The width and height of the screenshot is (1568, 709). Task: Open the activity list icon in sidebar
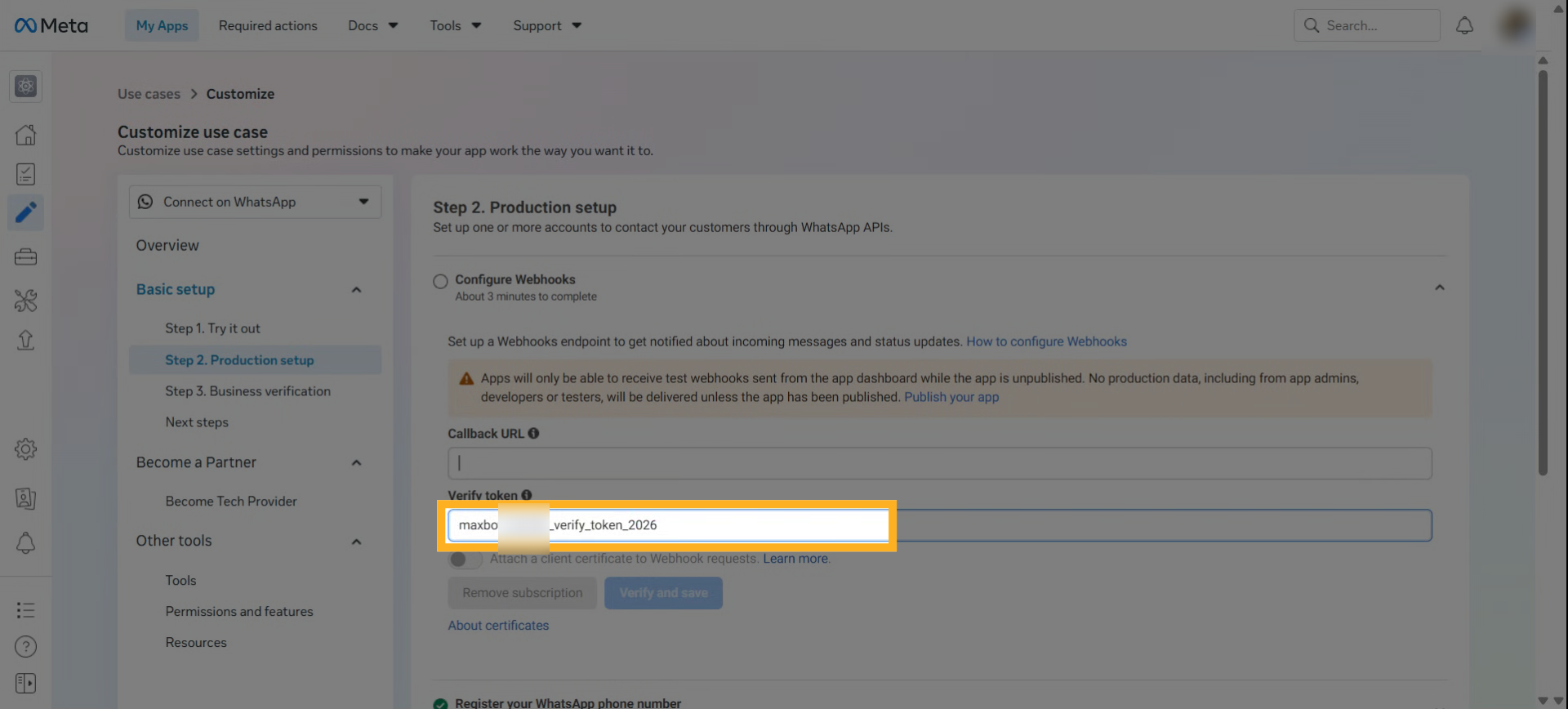pyautogui.click(x=25, y=610)
